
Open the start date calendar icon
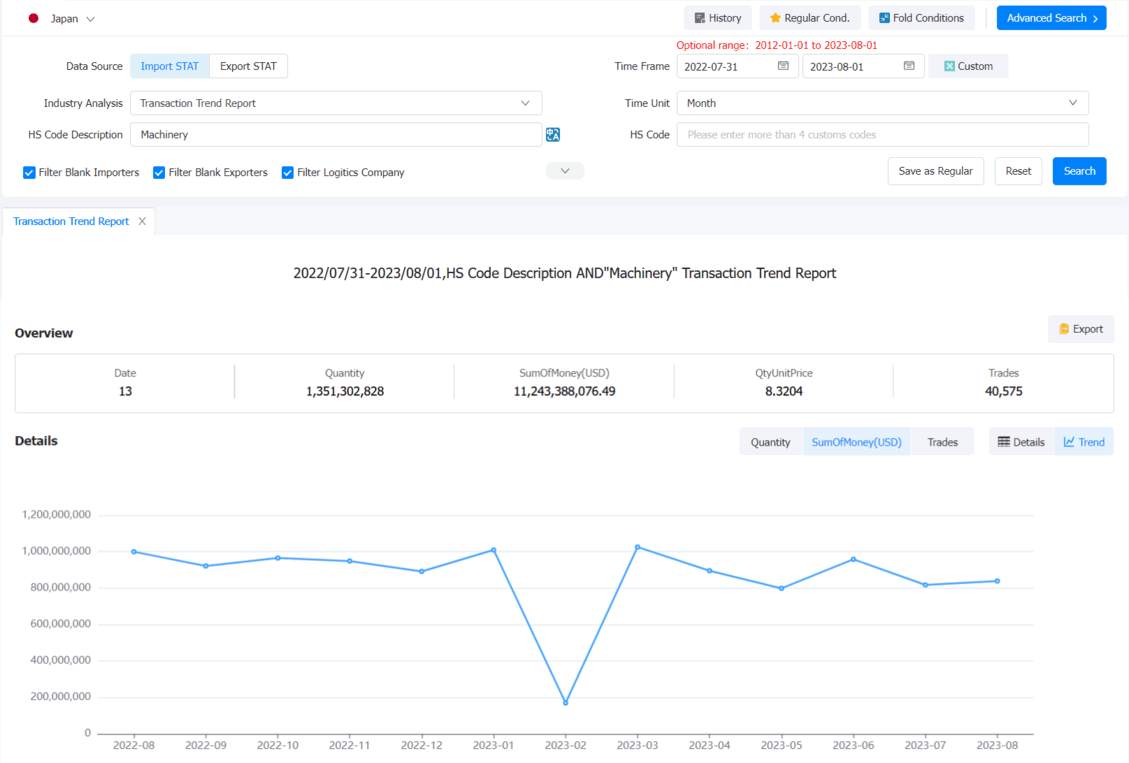click(x=783, y=66)
